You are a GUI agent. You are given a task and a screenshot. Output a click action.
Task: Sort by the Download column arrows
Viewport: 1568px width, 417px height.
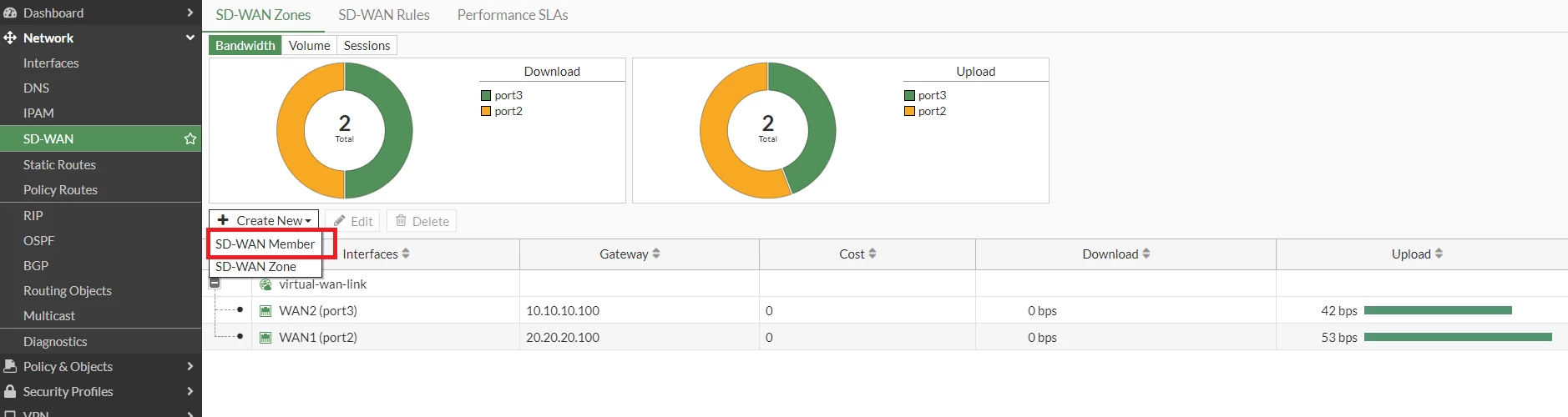click(1146, 254)
